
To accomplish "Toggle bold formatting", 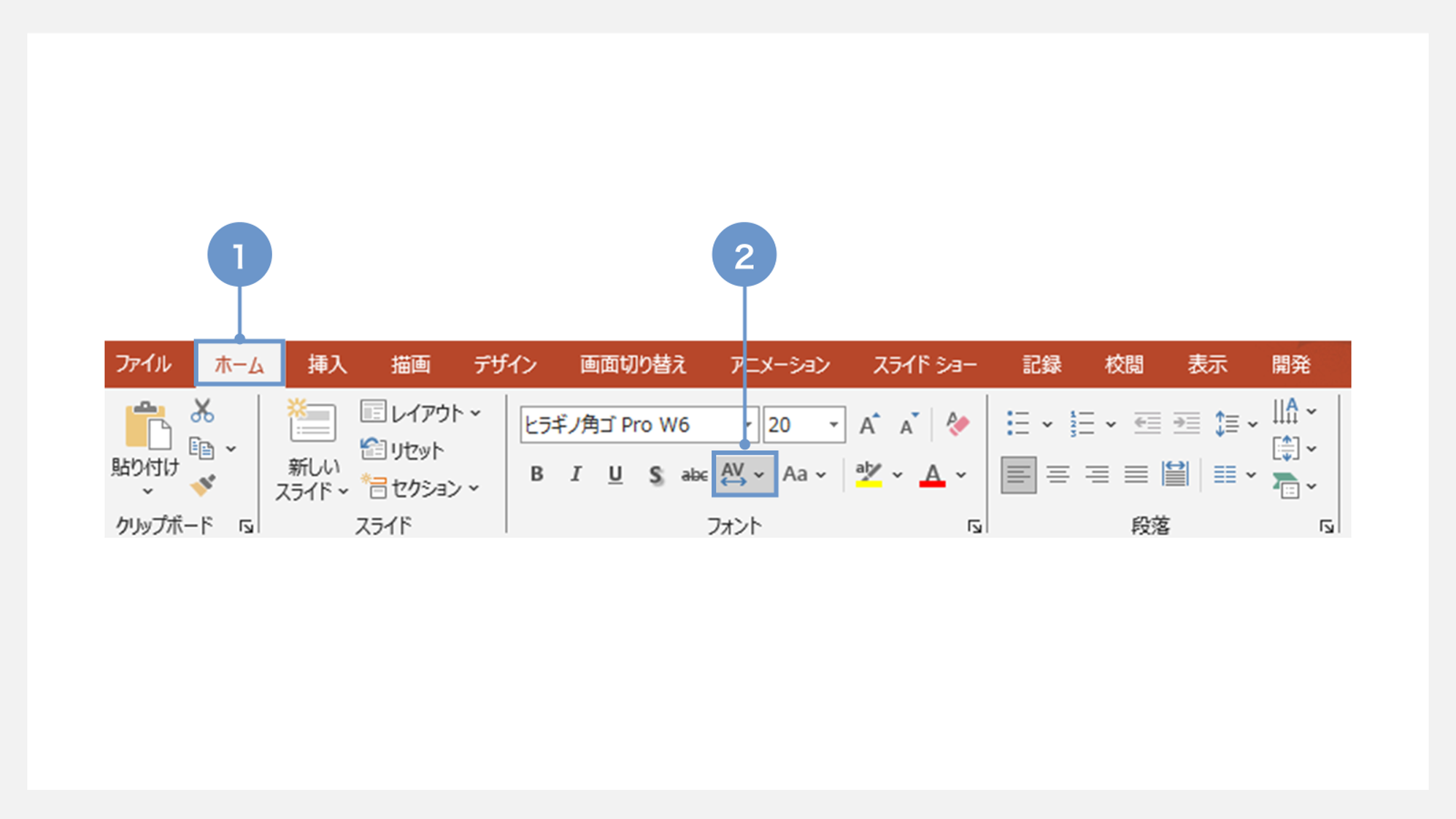I will 536,474.
